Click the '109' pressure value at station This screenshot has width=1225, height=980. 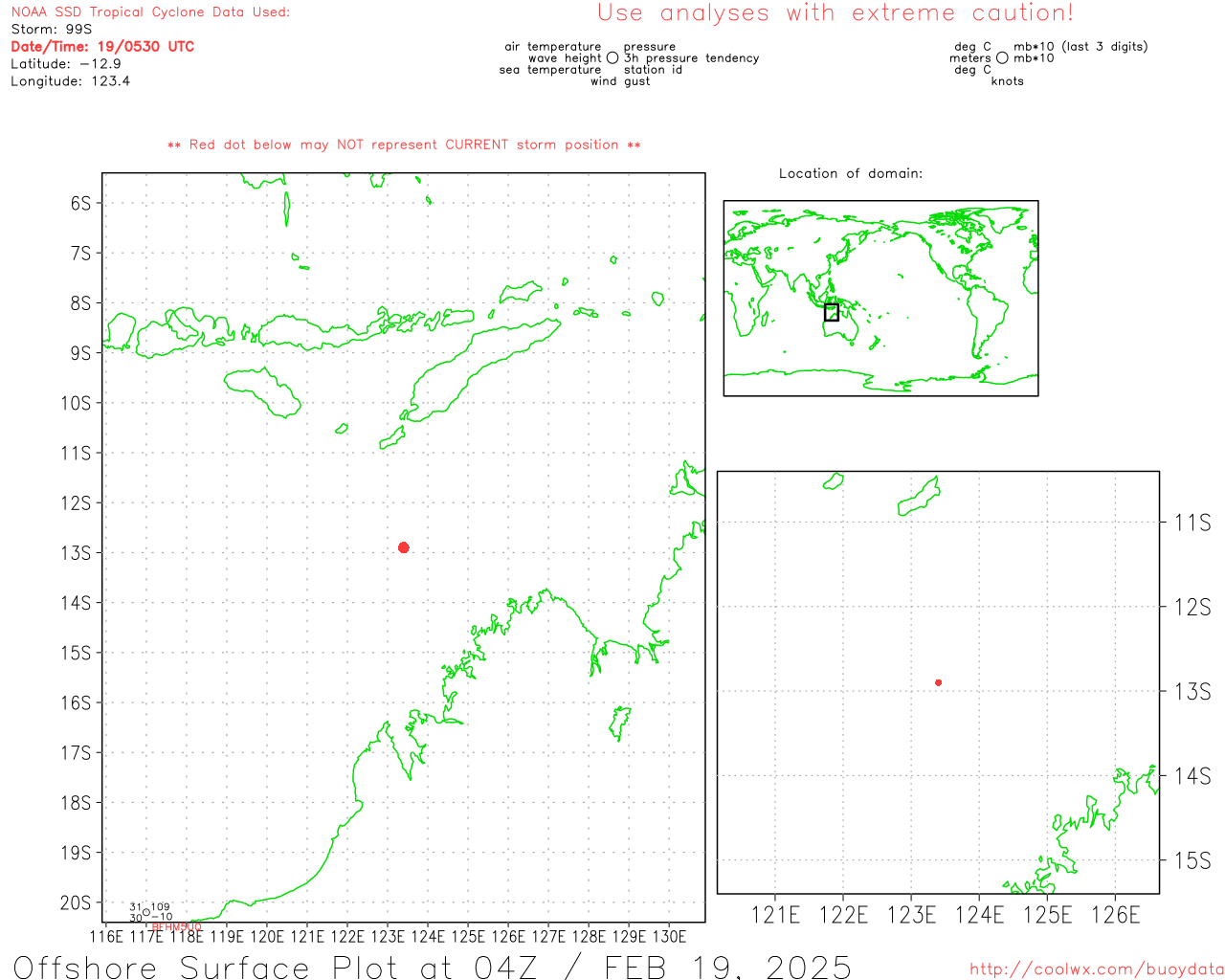(161, 906)
